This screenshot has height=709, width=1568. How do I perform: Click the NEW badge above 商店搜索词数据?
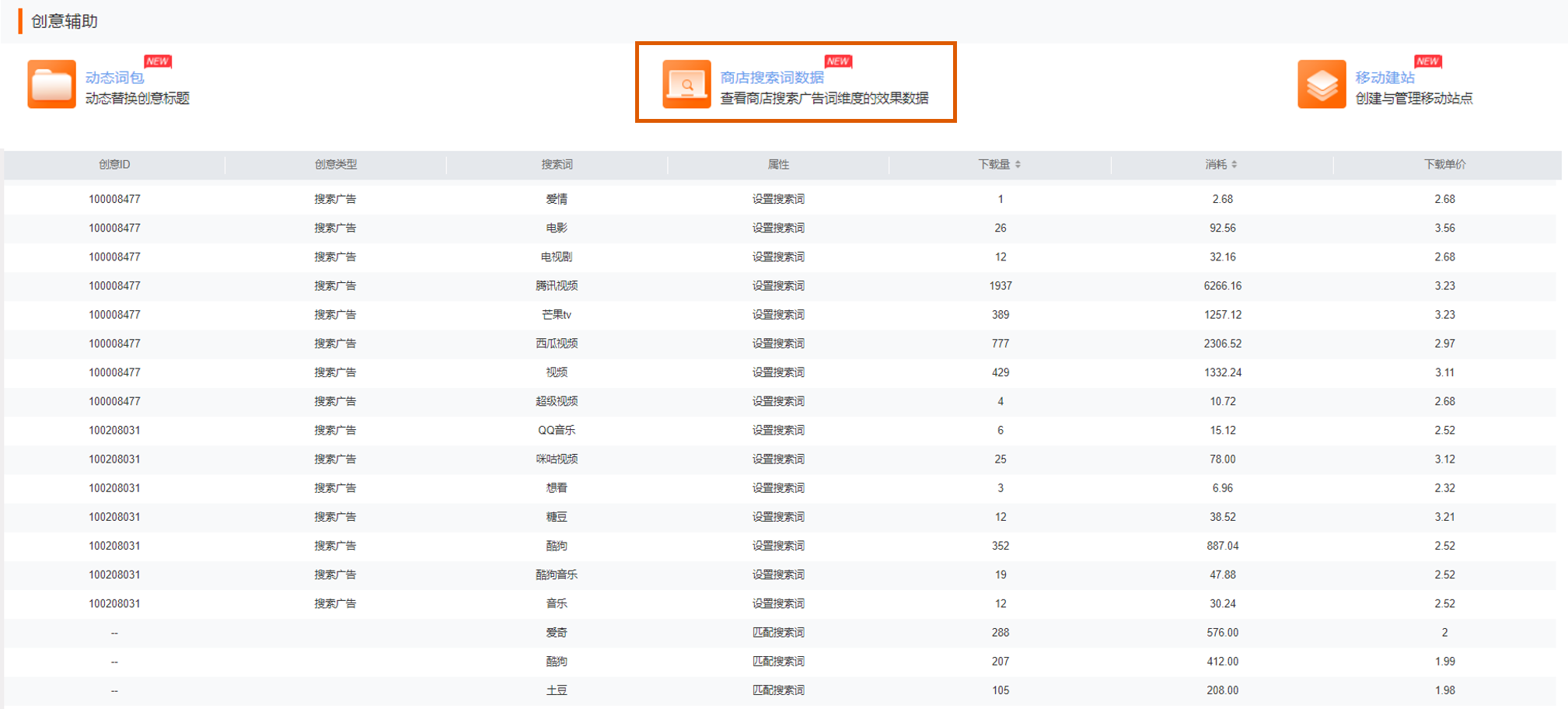(838, 61)
